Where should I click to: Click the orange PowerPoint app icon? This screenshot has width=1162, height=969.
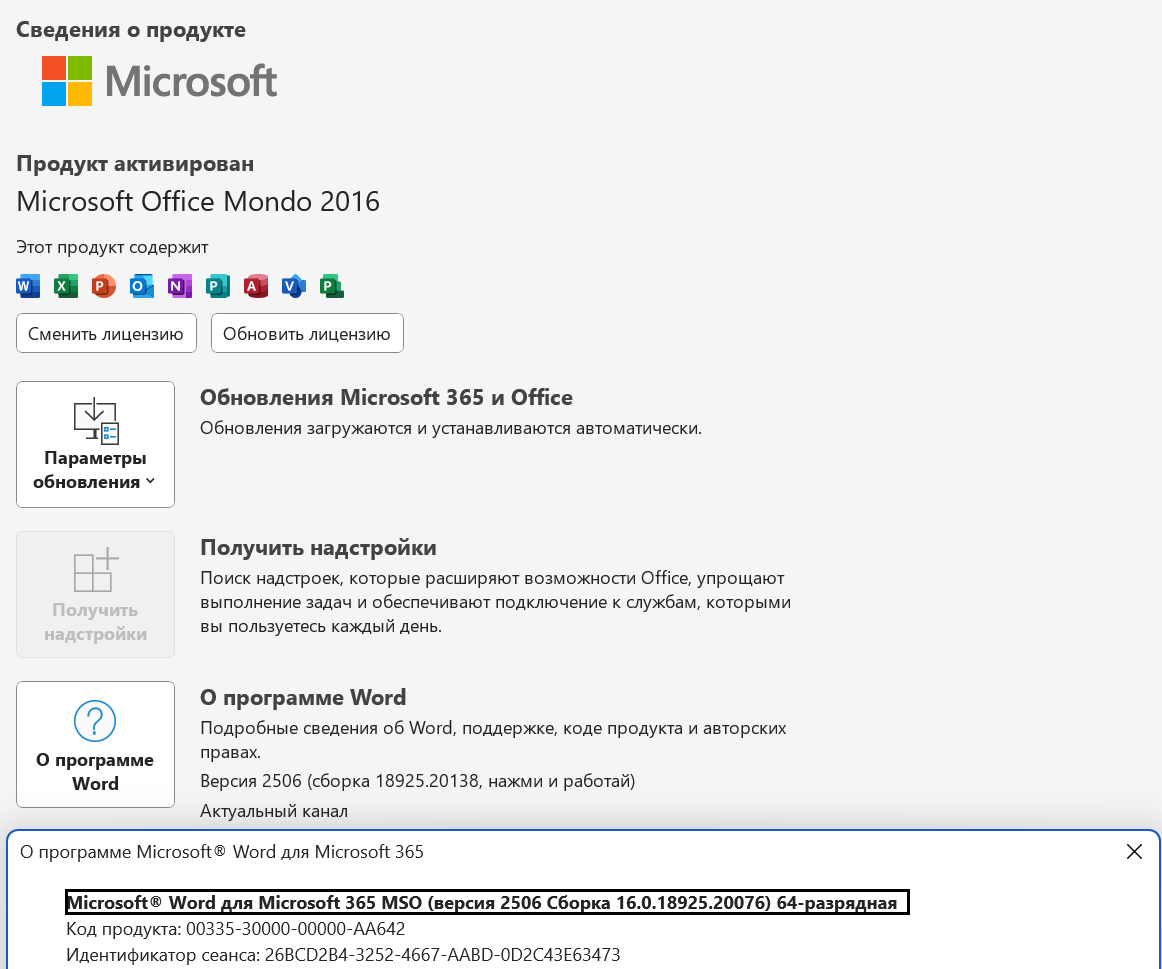pyautogui.click(x=104, y=286)
